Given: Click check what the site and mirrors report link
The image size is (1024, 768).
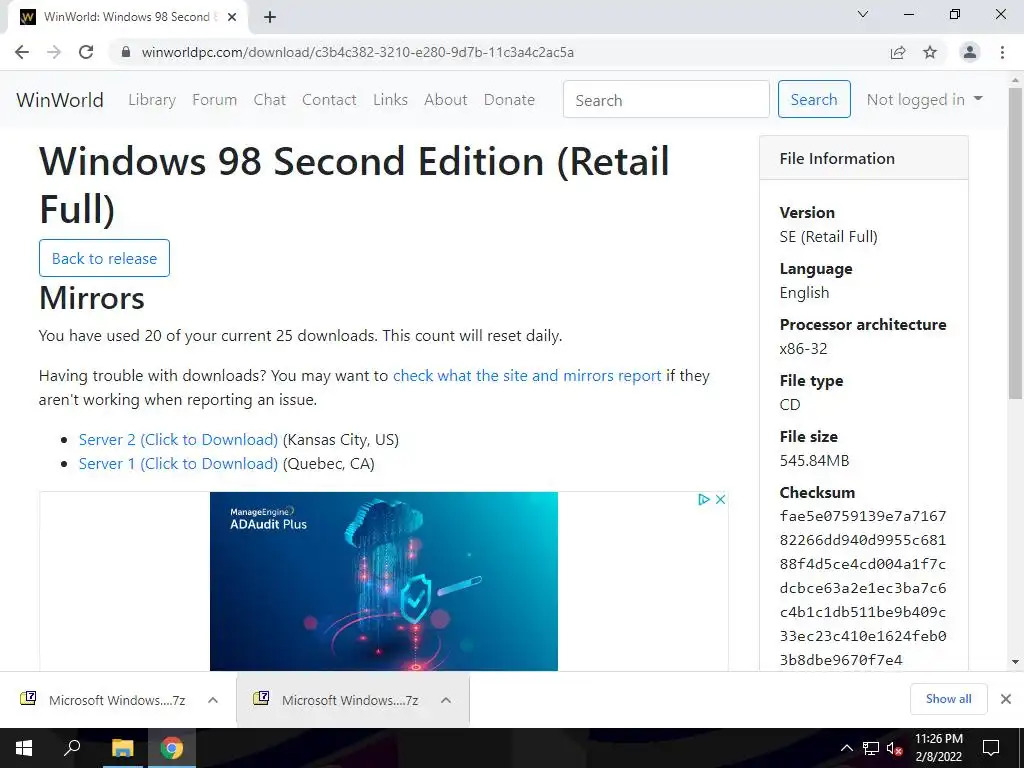Looking at the screenshot, I should (x=527, y=376).
